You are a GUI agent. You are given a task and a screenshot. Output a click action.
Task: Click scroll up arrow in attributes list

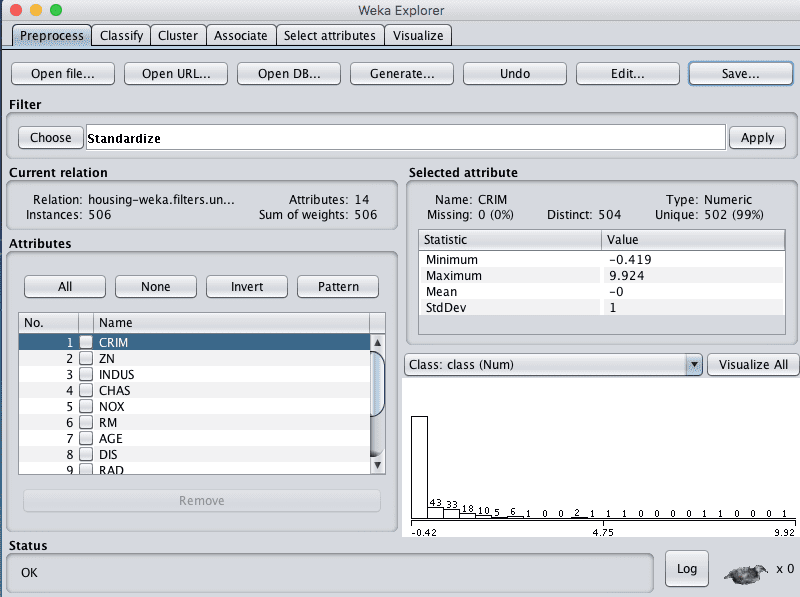coord(378,342)
